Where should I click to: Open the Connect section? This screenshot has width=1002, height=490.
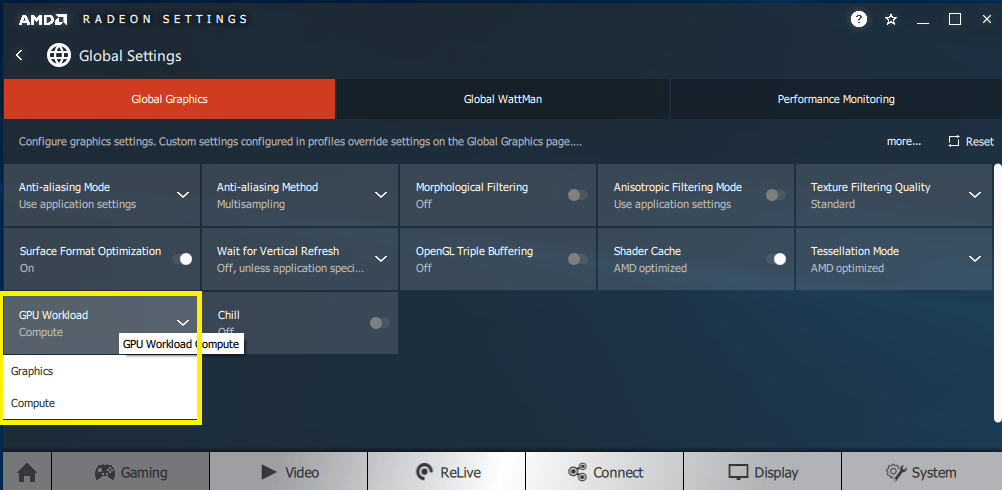tap(605, 473)
